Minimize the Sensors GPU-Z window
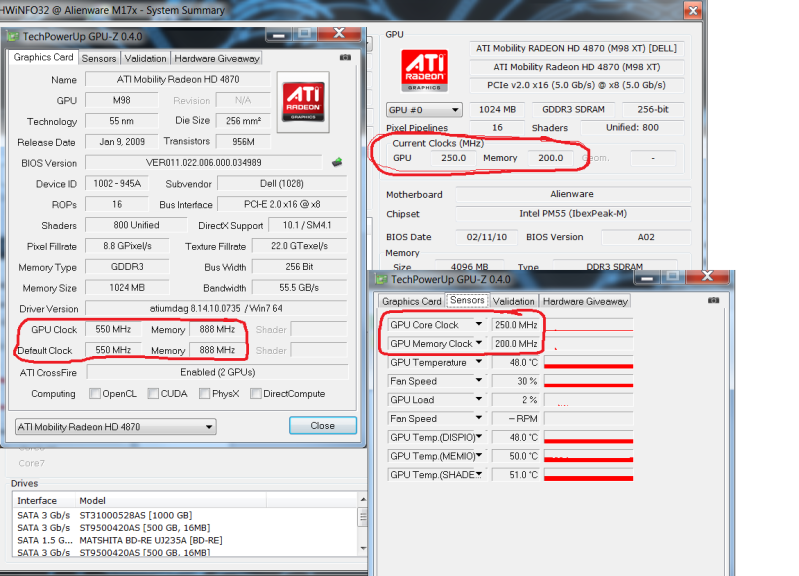 (647, 277)
